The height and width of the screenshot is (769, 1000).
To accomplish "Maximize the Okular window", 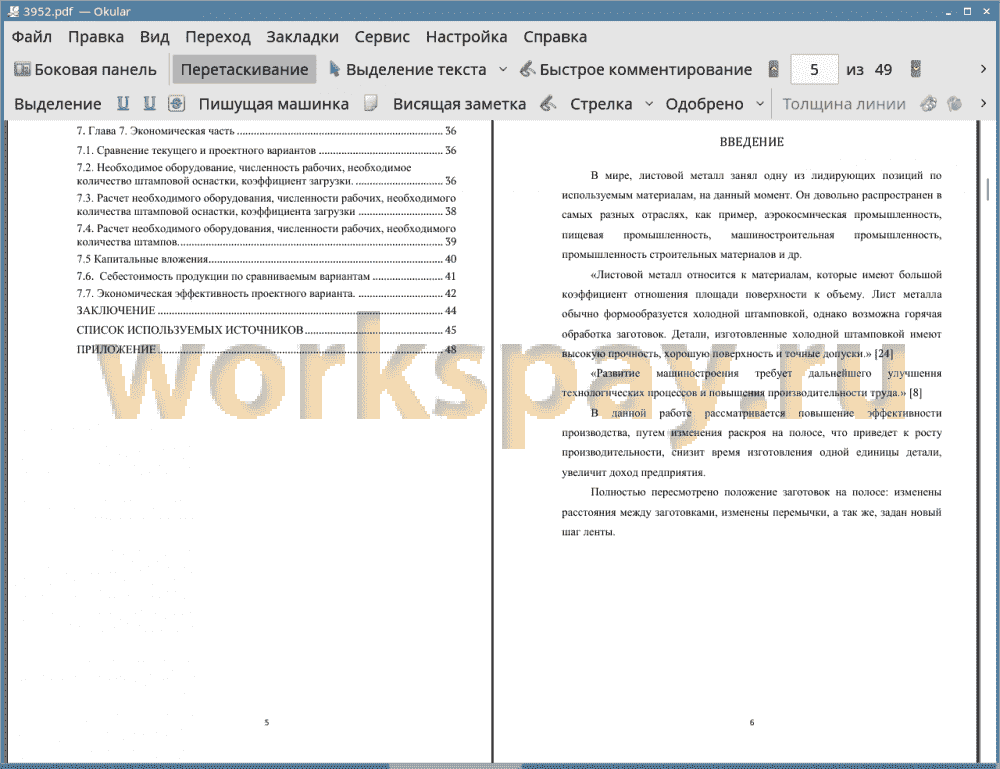I will tap(967, 11).
